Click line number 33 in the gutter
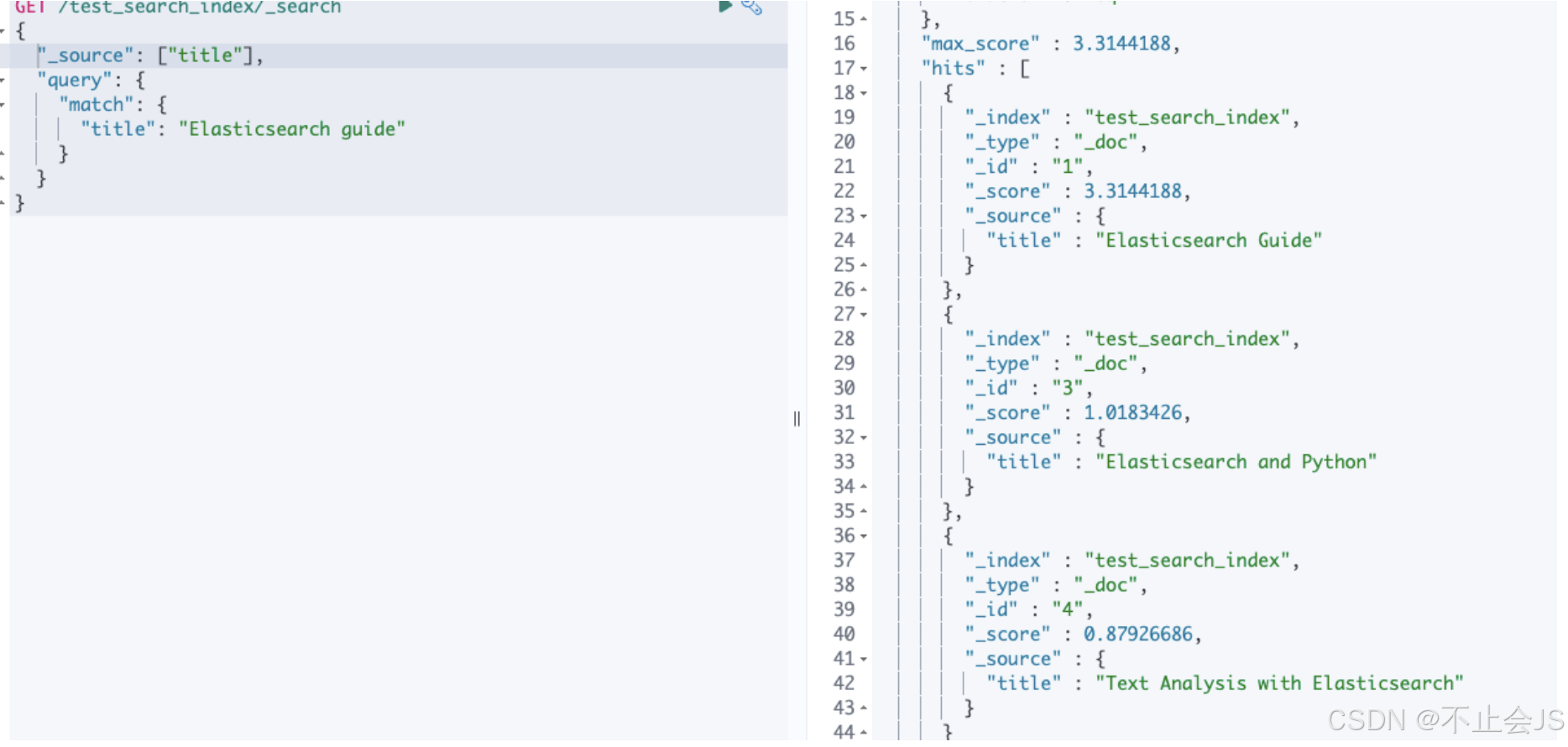Viewport: 1568px width, 747px height. pyautogui.click(x=844, y=462)
